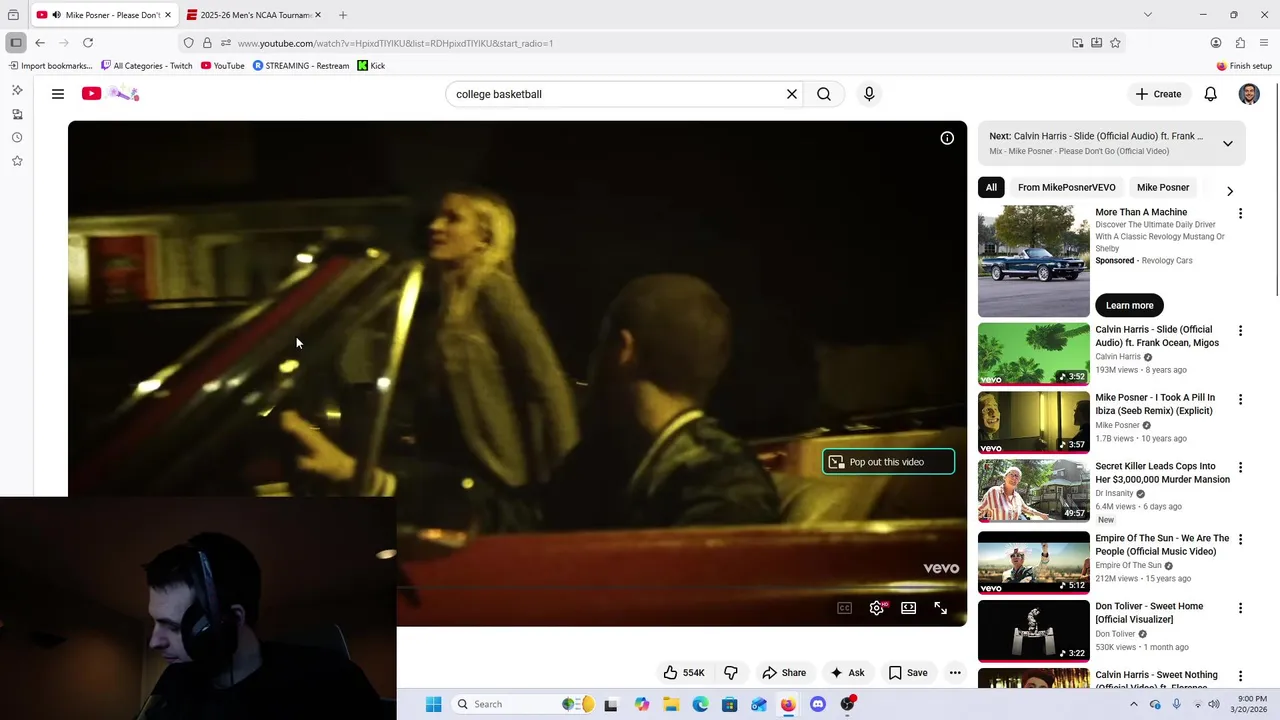Open Firefox extensions puzzle icon

(x=1240, y=43)
